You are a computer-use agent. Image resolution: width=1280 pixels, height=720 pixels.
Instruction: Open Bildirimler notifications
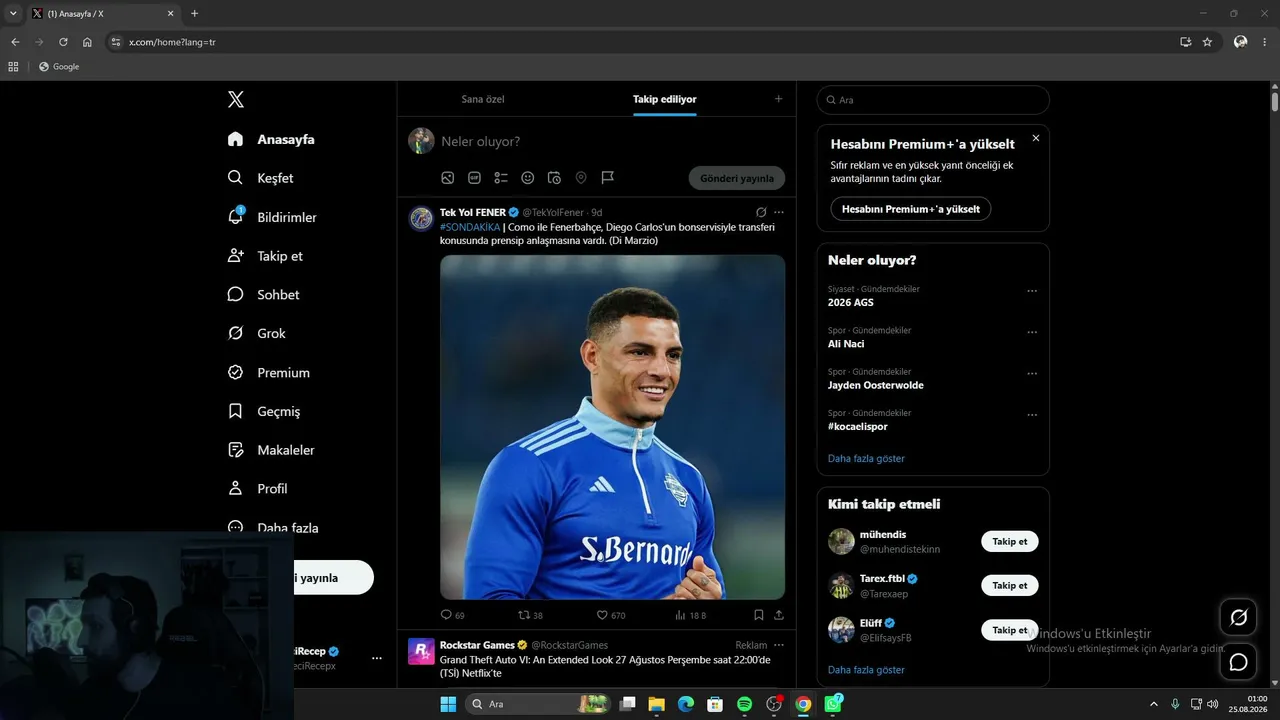(x=272, y=217)
